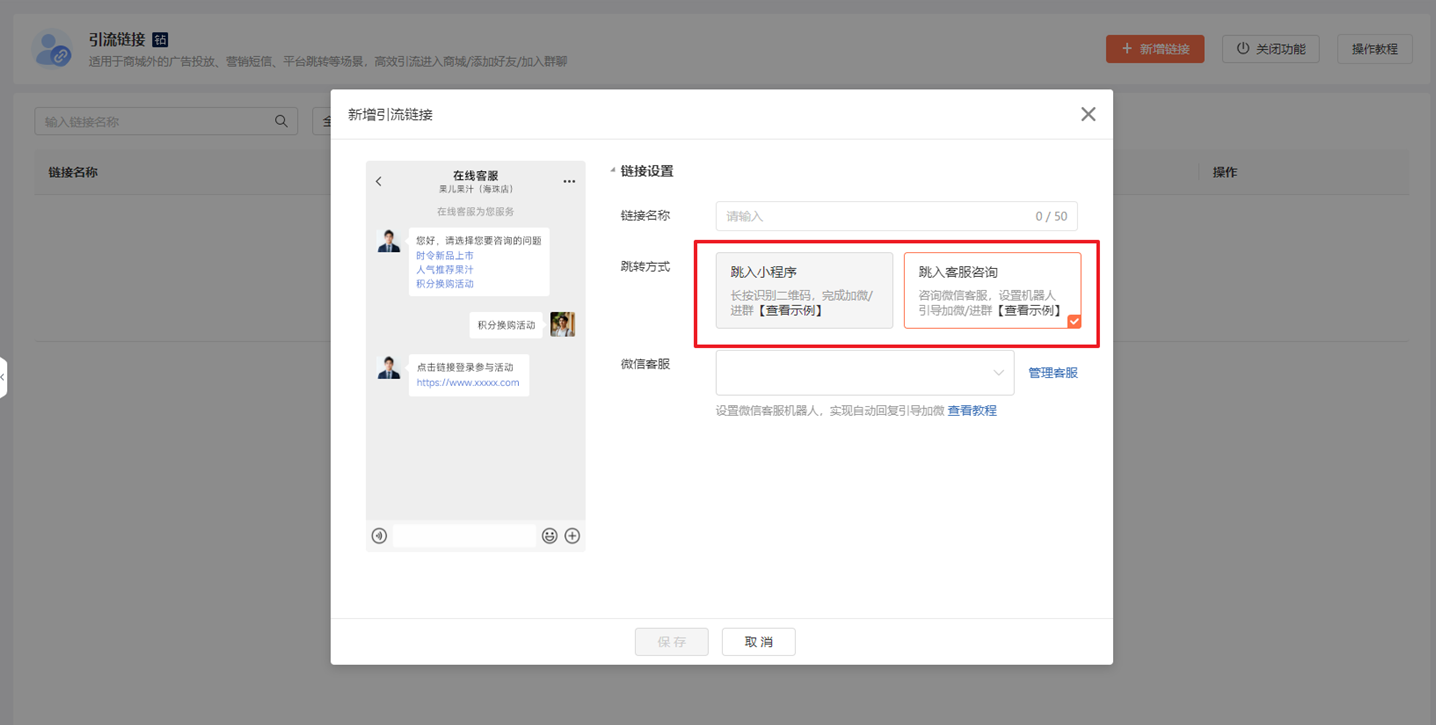Expand the left sidebar collapse handle

tap(3, 377)
